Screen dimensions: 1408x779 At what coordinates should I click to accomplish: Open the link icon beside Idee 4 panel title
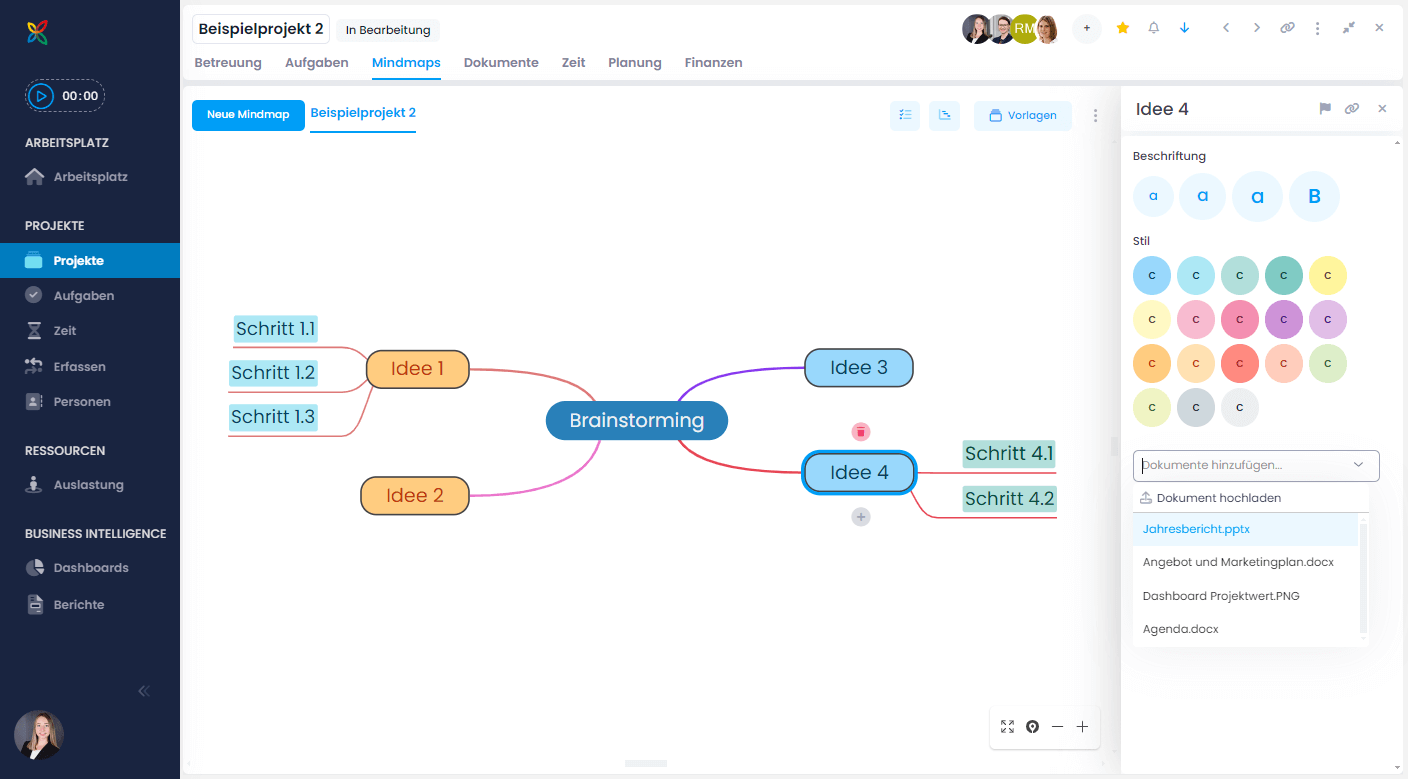1352,108
